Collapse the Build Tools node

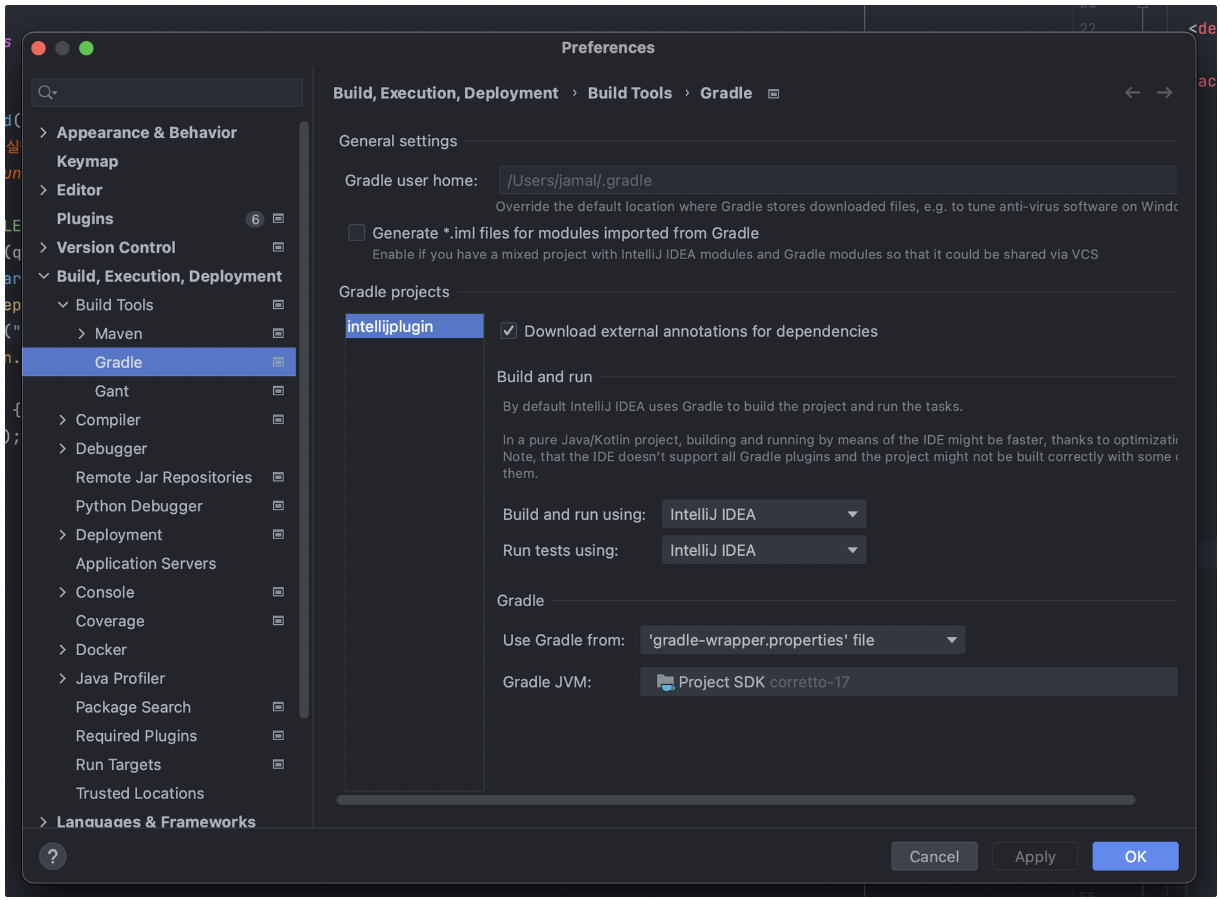pos(63,305)
